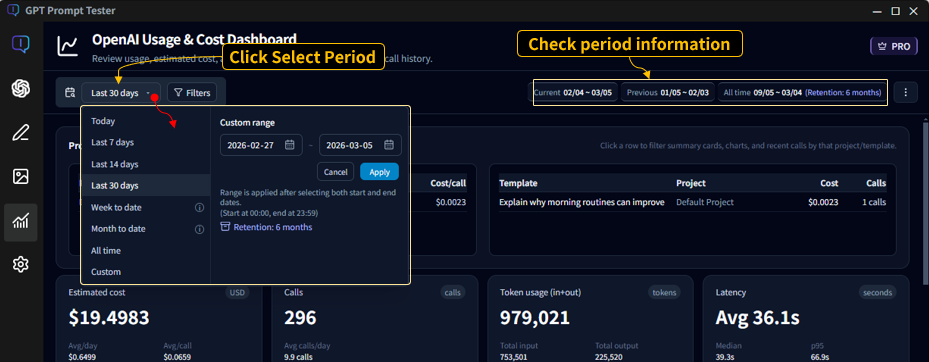Click the Template column header
The image size is (929, 362).
click(x=518, y=183)
